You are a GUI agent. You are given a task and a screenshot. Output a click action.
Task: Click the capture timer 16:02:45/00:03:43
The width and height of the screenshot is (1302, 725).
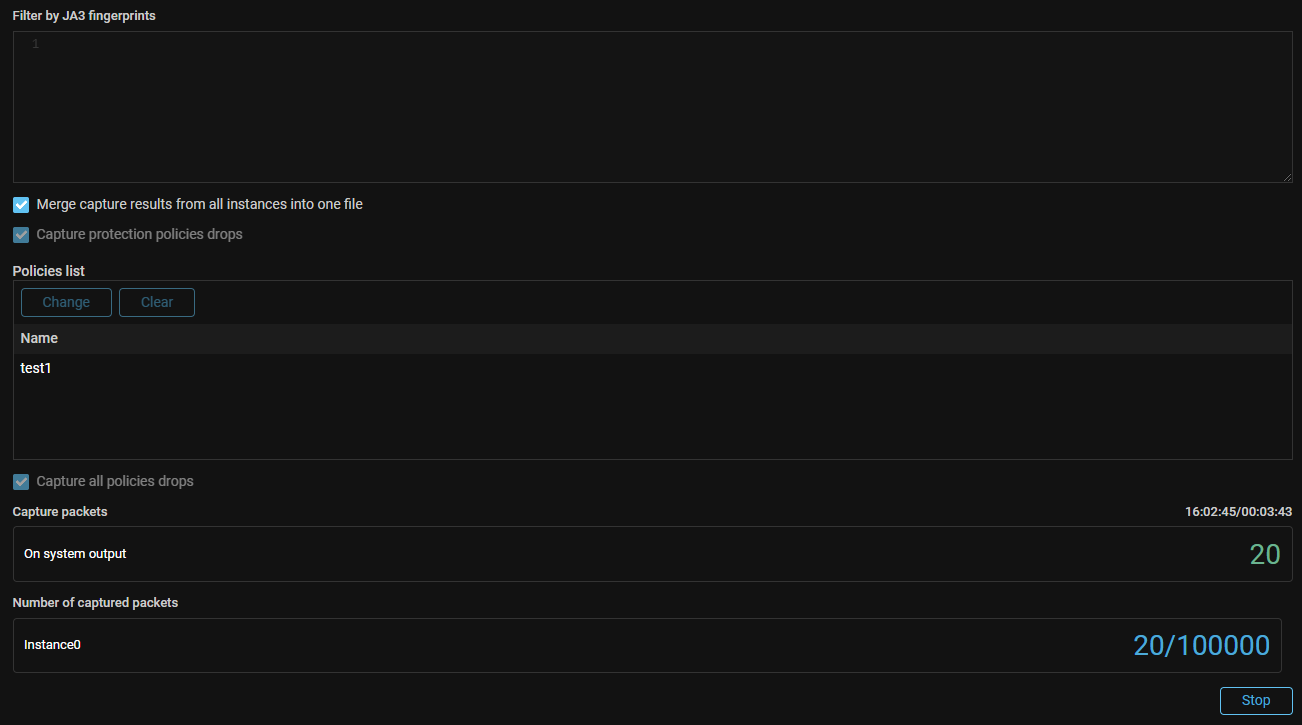coord(1238,512)
